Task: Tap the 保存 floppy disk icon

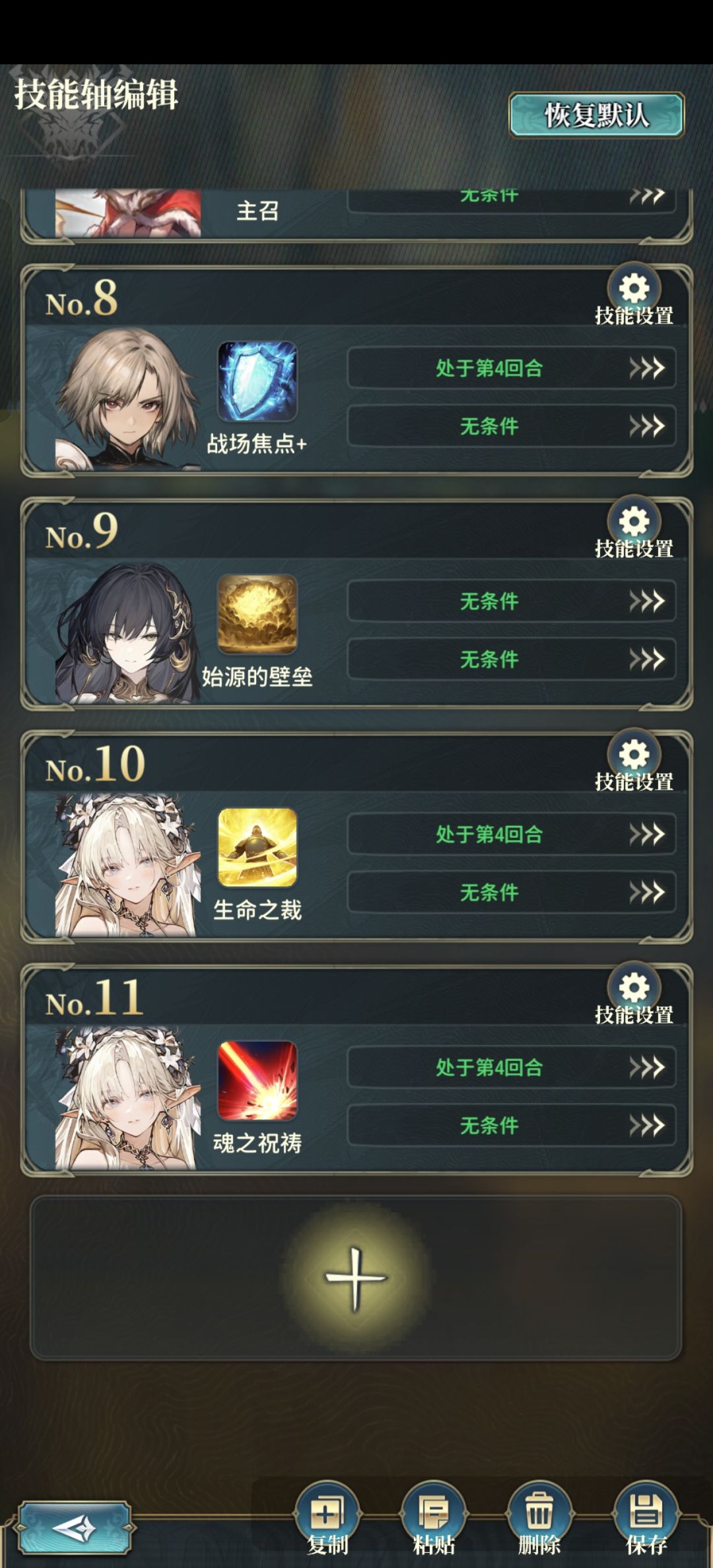Action: click(646, 1512)
